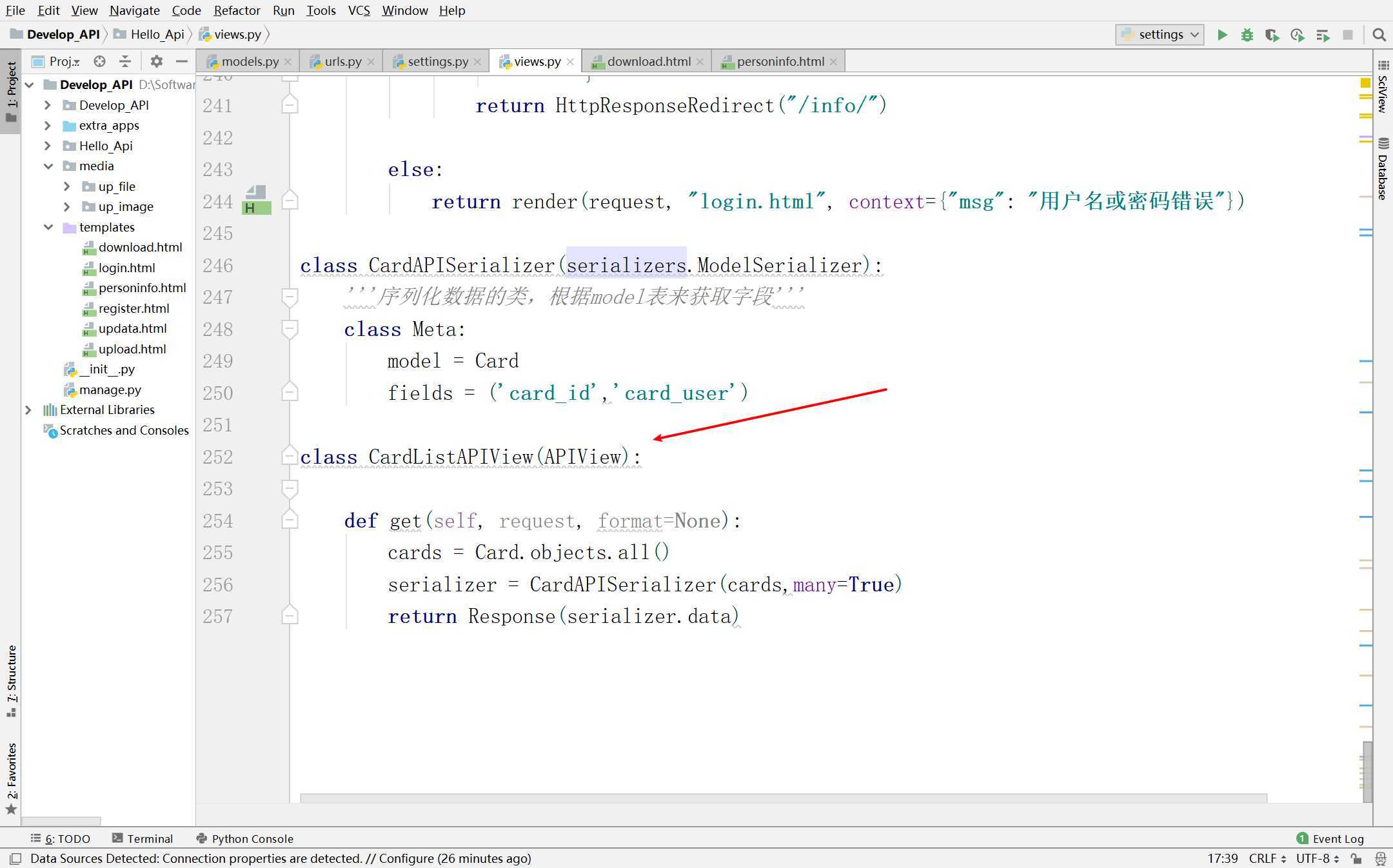Screen dimensions: 1393x868
Task: Collapse the templates folder
Action: pyautogui.click(x=48, y=227)
